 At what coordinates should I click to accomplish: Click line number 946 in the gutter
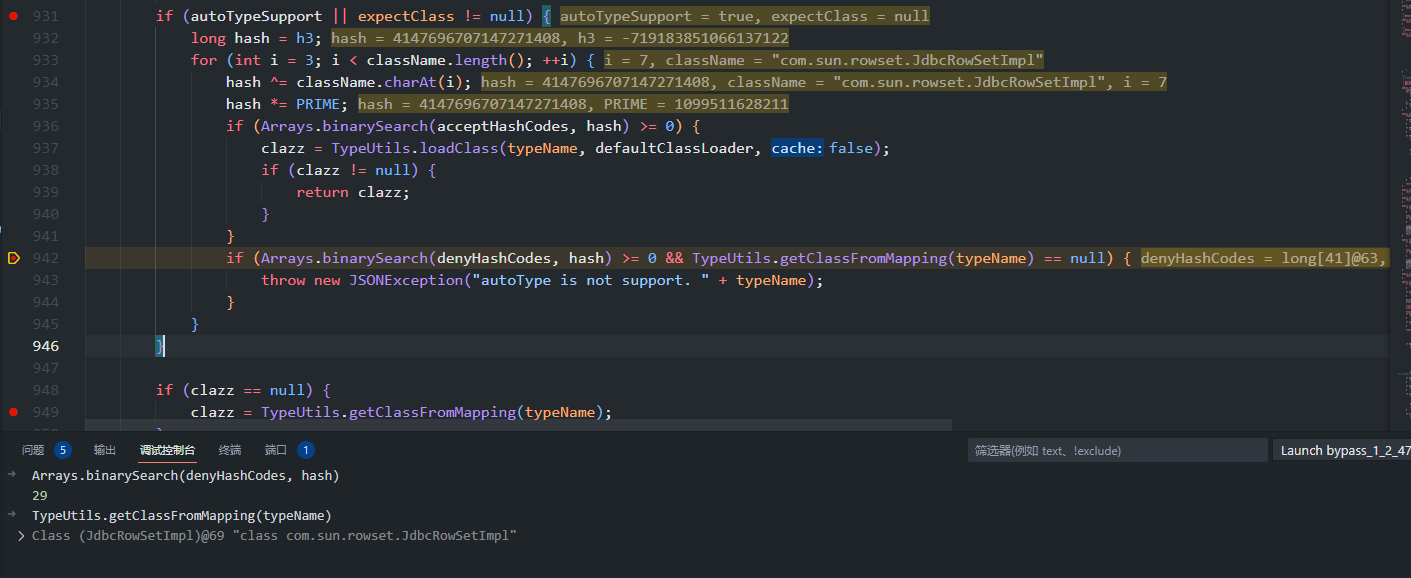[x=45, y=346]
